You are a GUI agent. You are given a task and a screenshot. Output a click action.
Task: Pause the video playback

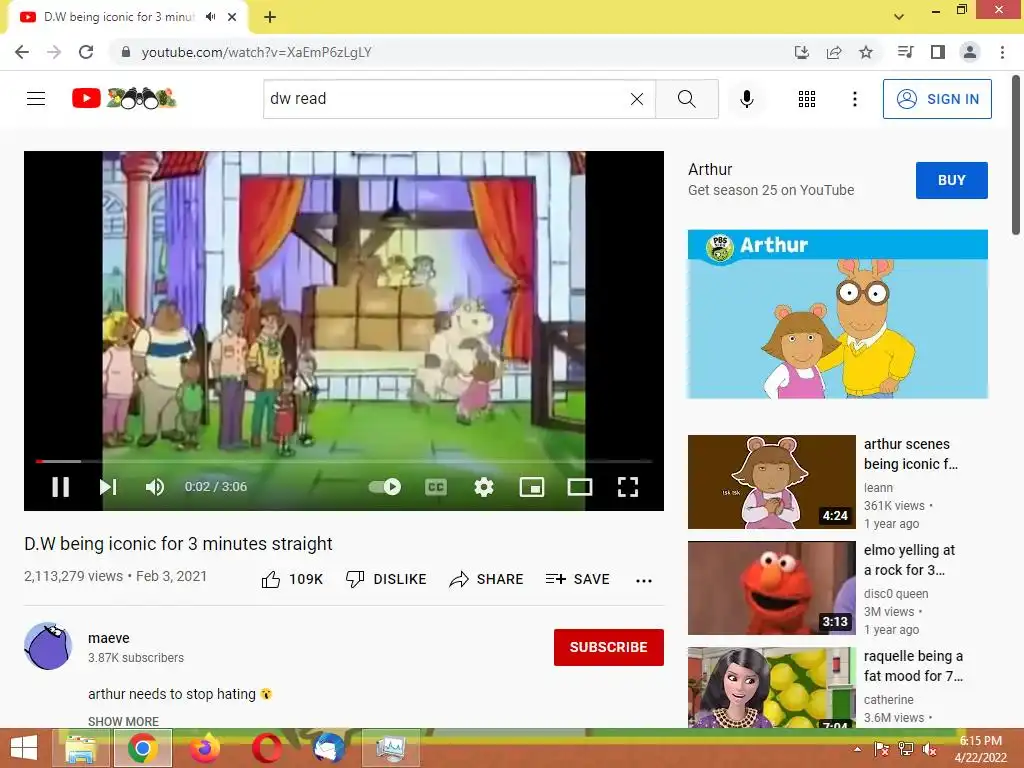pyautogui.click(x=60, y=487)
